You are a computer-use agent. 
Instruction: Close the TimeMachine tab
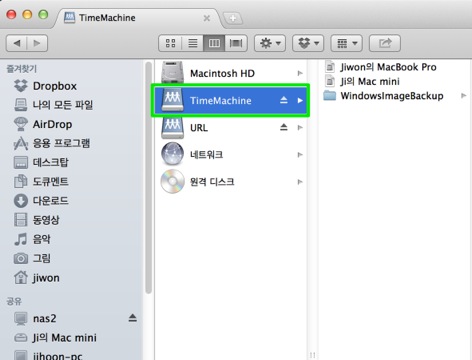(207, 18)
